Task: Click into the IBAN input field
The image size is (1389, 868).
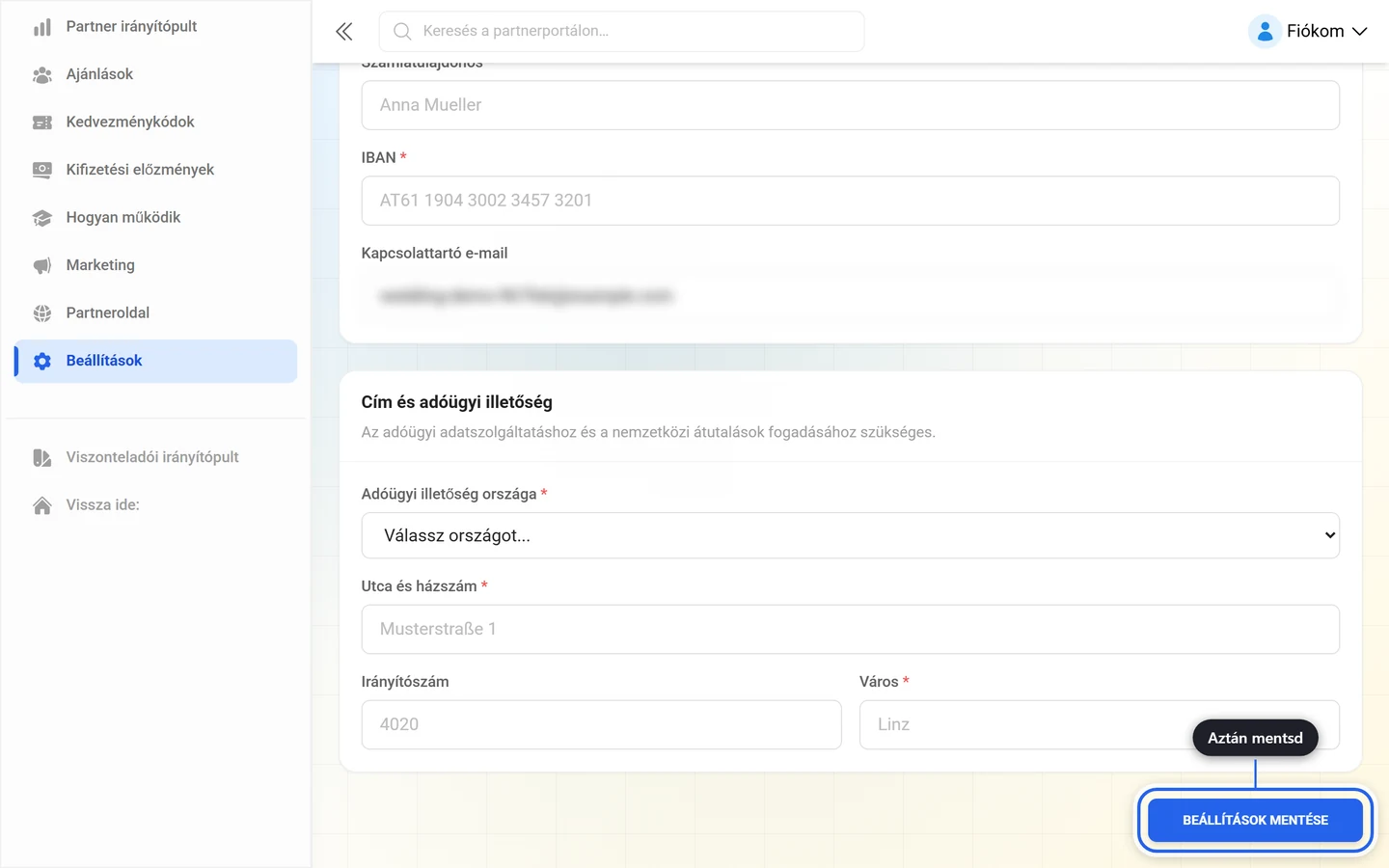Action: [851, 201]
